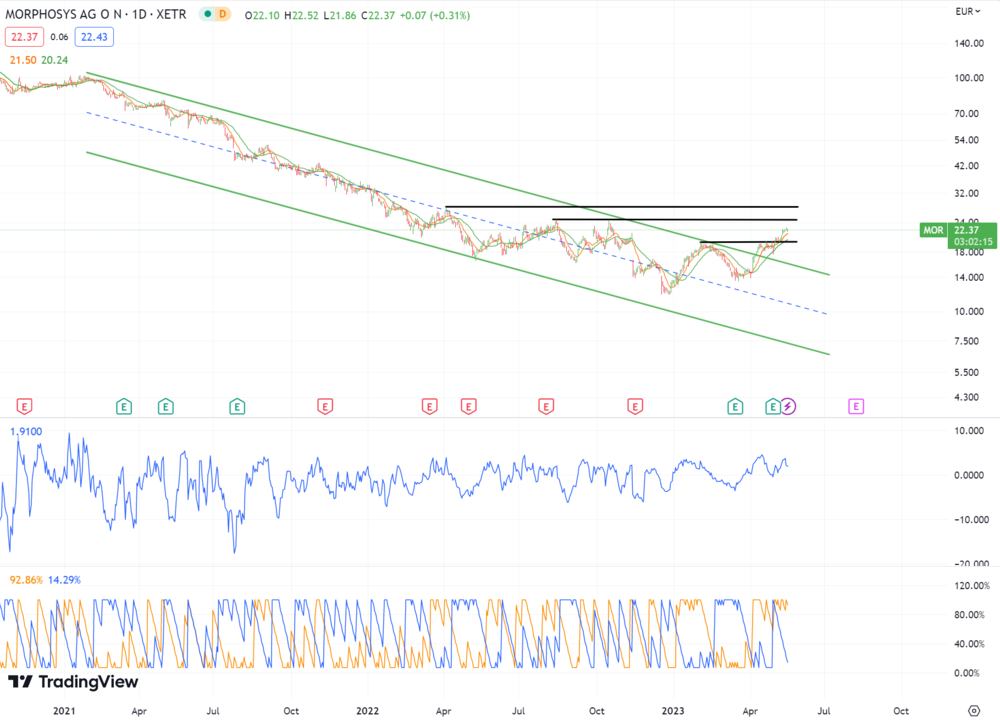Click the L21.86 low price value
The width and height of the screenshot is (1000, 721).
point(340,15)
